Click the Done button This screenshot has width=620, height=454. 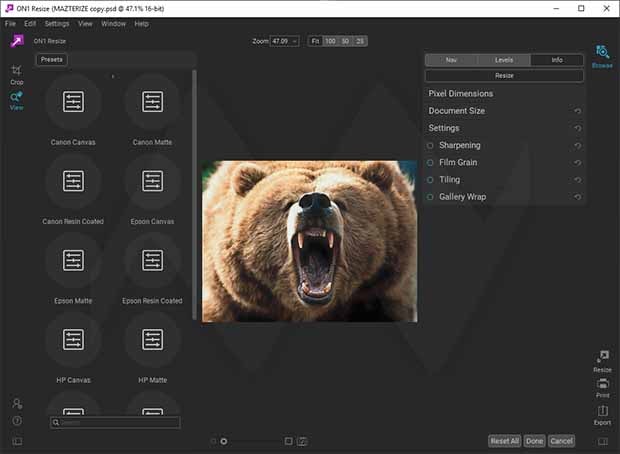pos(535,441)
